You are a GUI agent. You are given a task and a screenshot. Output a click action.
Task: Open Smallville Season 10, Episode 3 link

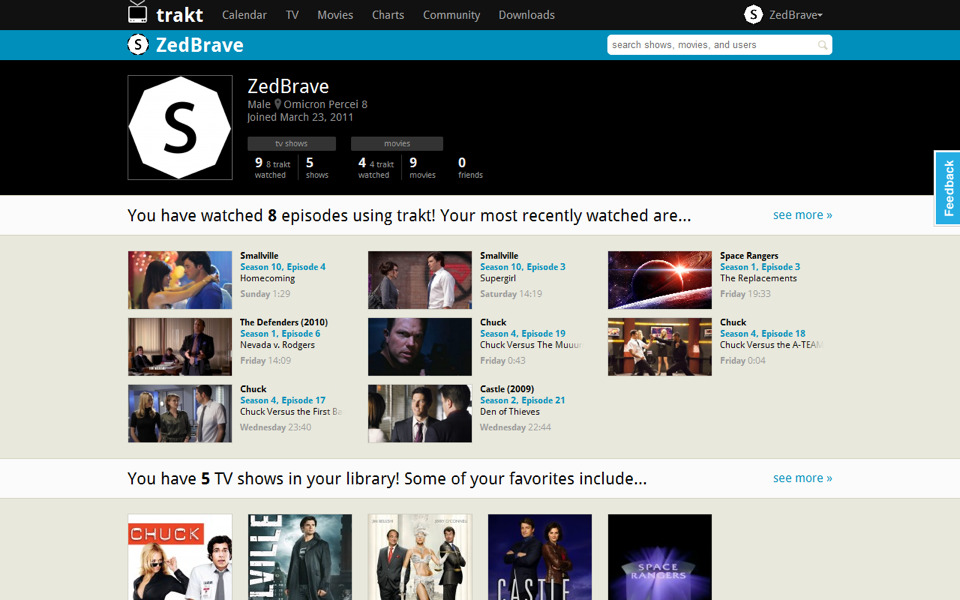pyautogui.click(x=523, y=267)
